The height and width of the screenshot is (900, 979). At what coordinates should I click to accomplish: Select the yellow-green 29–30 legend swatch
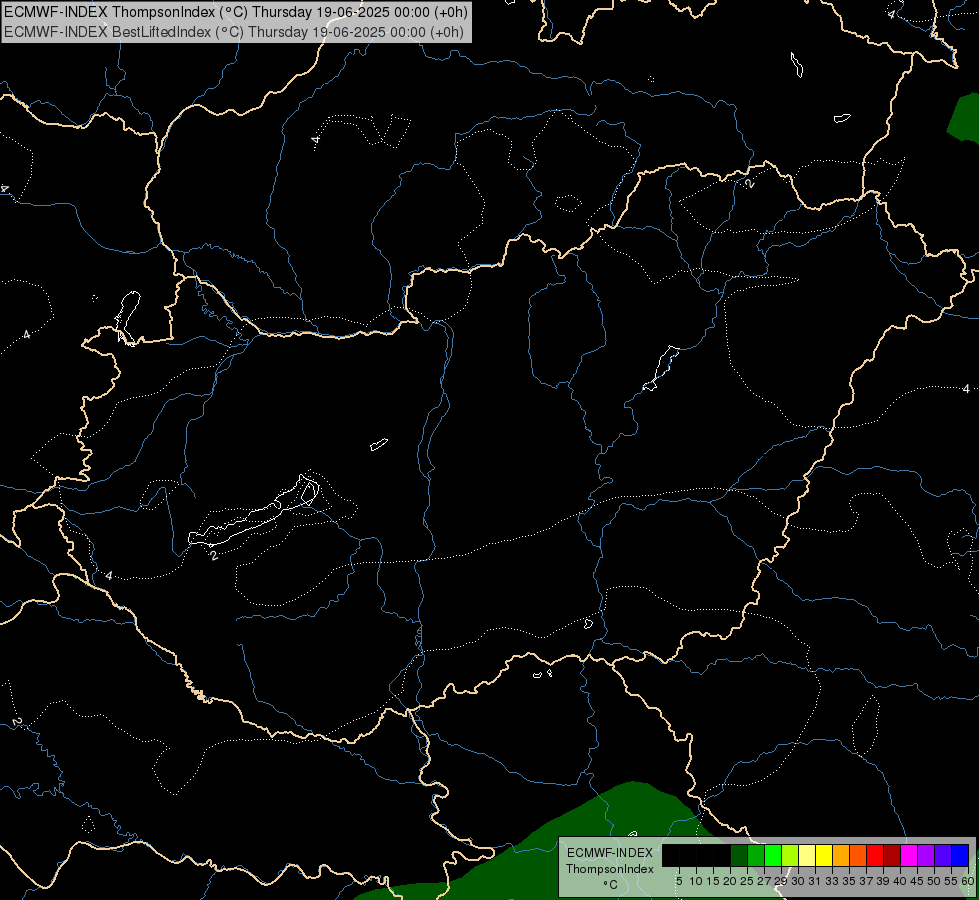[790, 855]
